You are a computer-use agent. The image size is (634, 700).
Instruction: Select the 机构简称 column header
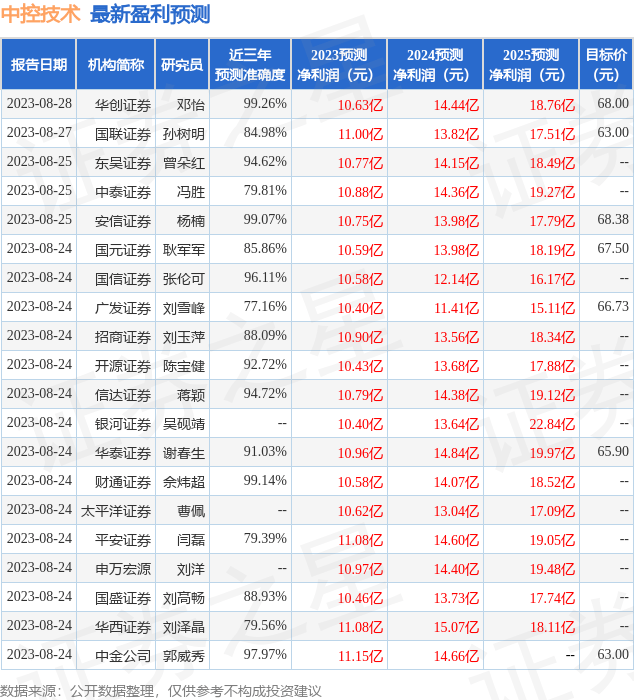115,65
